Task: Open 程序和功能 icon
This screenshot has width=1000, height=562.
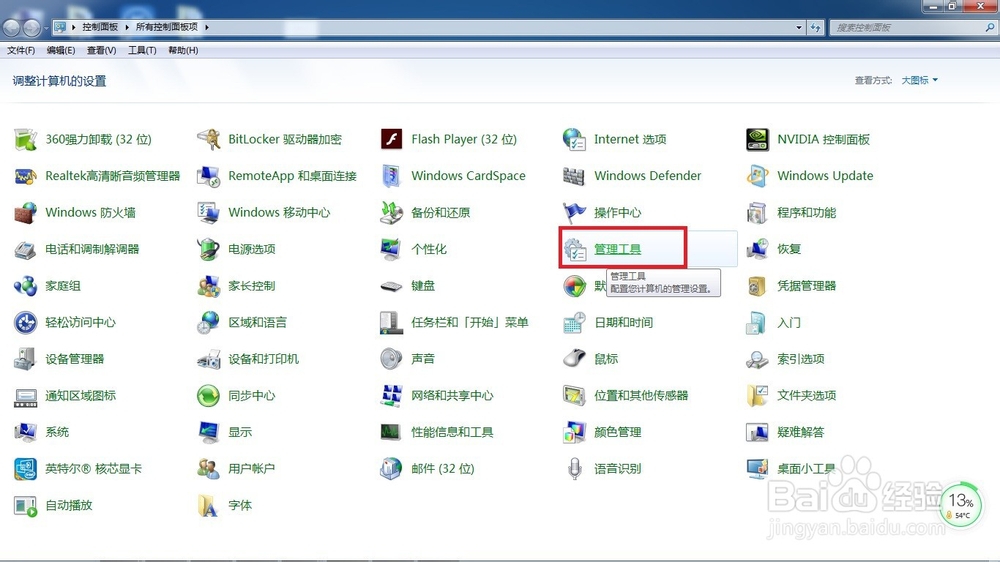Action: [758, 212]
